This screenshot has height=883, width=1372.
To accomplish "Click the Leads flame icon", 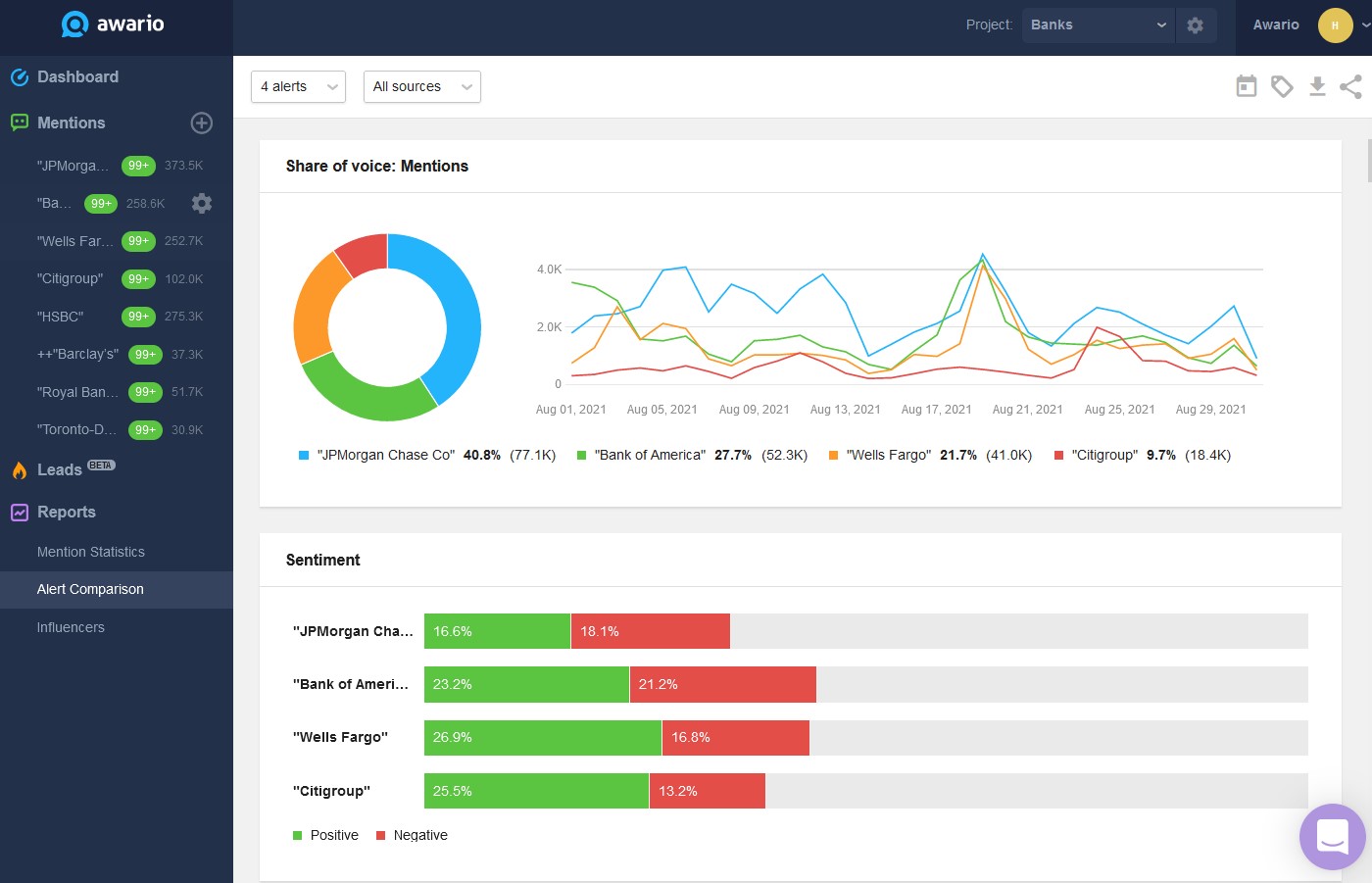I will [x=20, y=469].
